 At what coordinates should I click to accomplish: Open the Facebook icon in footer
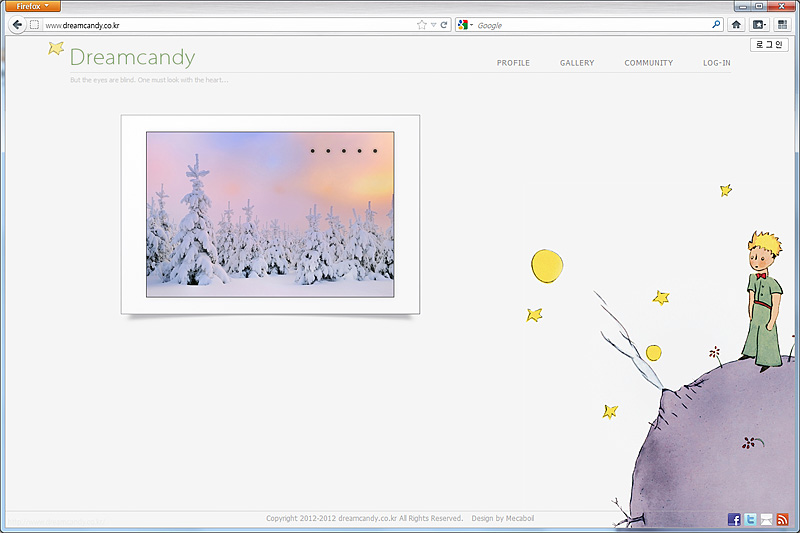point(734,519)
